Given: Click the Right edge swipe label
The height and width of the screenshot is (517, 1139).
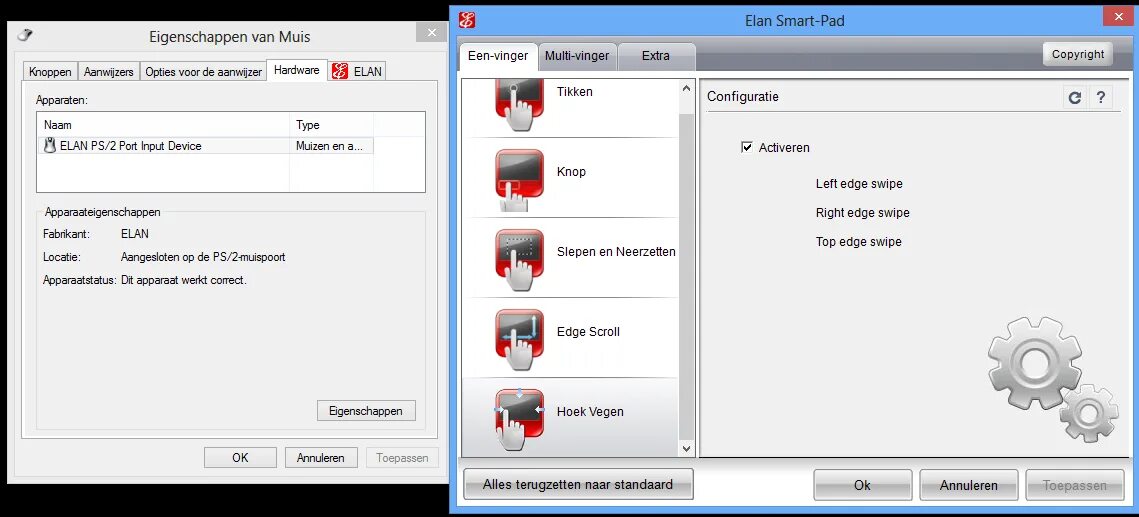Looking at the screenshot, I should pyautogui.click(x=863, y=213).
